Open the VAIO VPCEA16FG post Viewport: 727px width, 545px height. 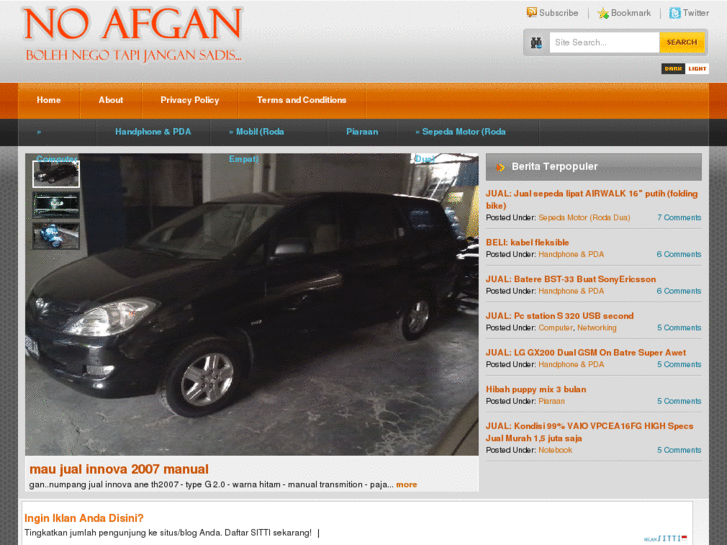[x=589, y=432]
